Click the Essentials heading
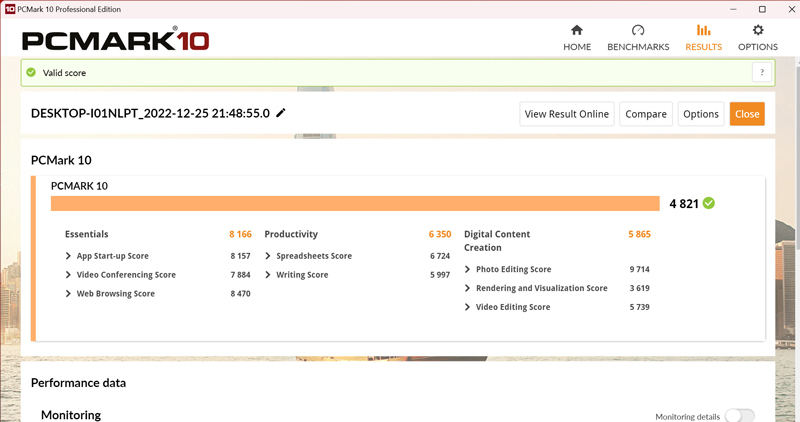Screen dimensions: 800x422 pos(87,234)
